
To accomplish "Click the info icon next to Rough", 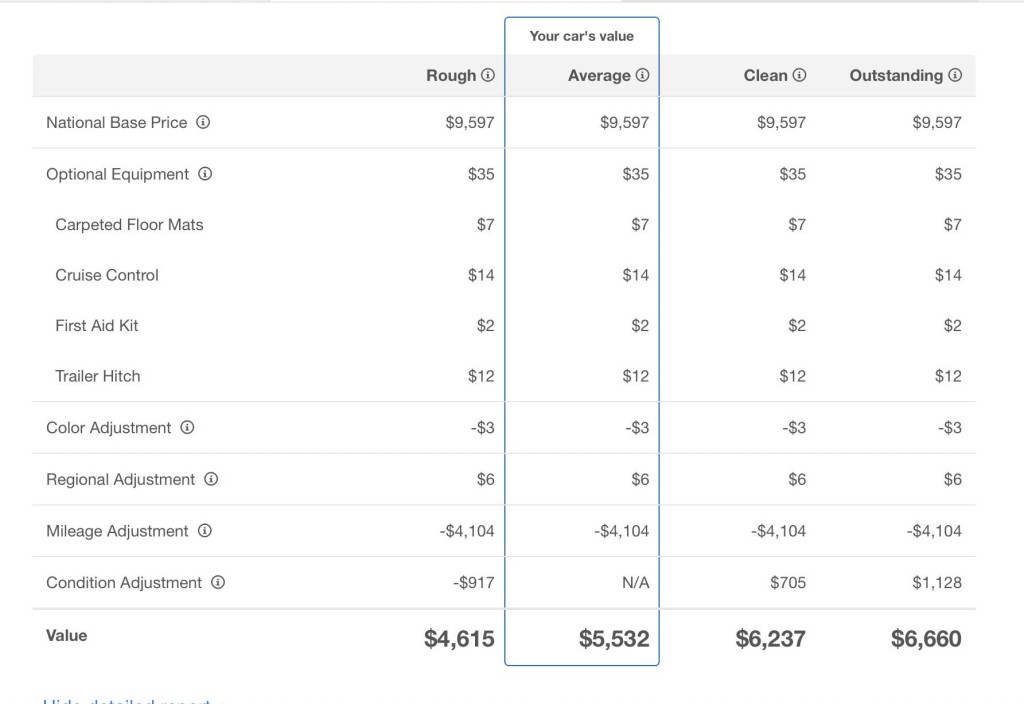I will point(488,76).
